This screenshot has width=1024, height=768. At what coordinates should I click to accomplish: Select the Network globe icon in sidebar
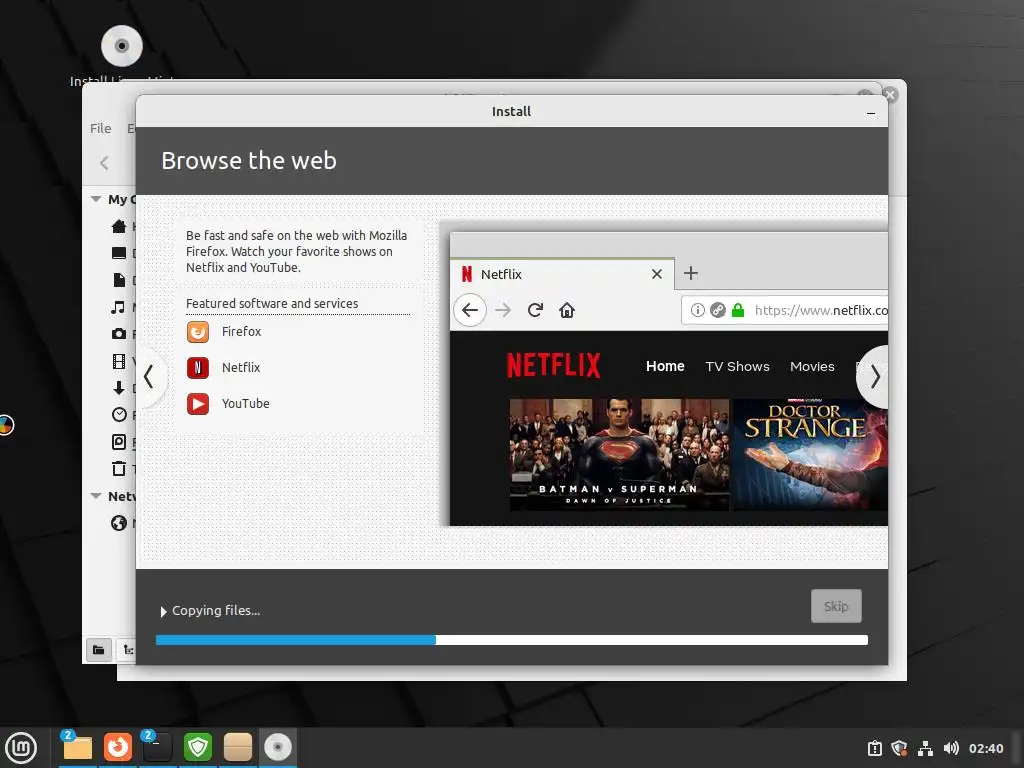tap(119, 523)
